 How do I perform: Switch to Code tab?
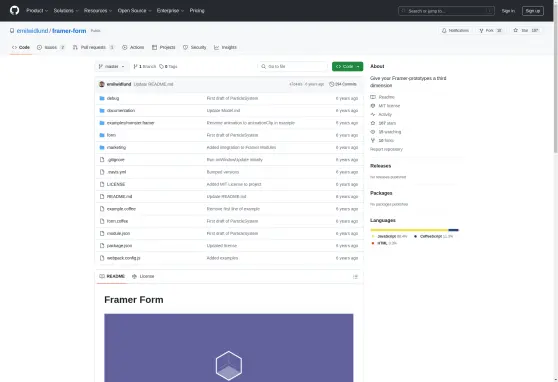point(21,47)
